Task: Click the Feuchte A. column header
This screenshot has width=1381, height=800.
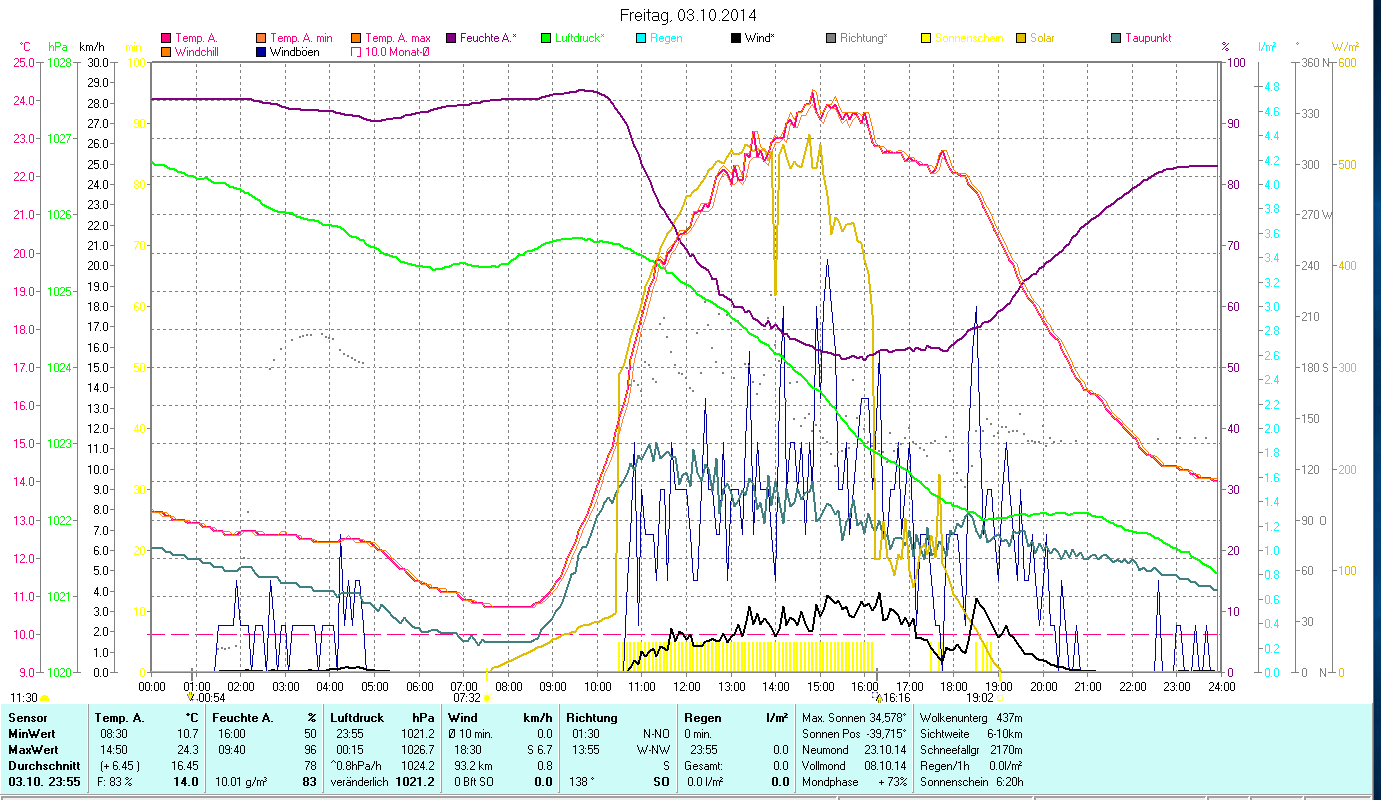Action: [x=243, y=718]
